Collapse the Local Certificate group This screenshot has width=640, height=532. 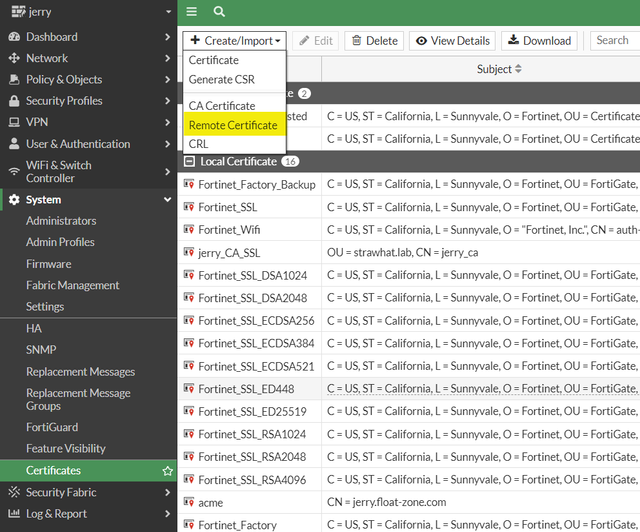pos(190,161)
